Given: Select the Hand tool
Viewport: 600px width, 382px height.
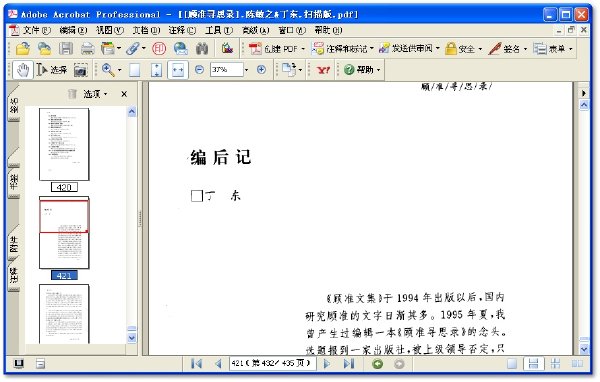Looking at the screenshot, I should click(23, 70).
